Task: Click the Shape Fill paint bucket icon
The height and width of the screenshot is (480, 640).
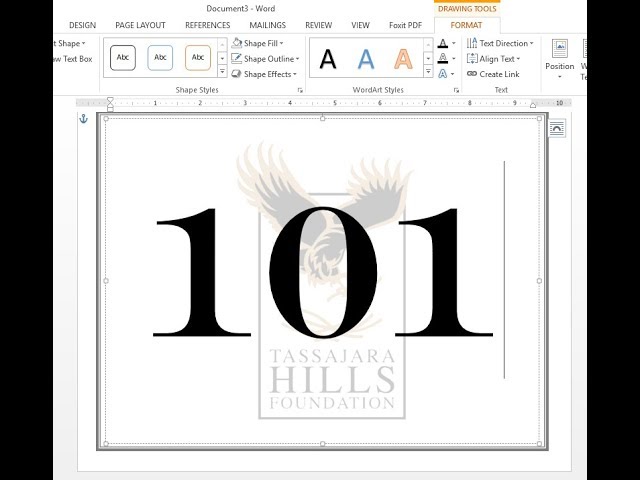Action: [x=237, y=43]
